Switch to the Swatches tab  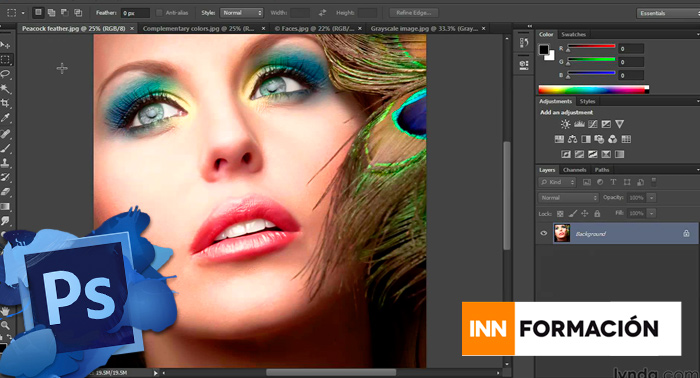point(573,34)
